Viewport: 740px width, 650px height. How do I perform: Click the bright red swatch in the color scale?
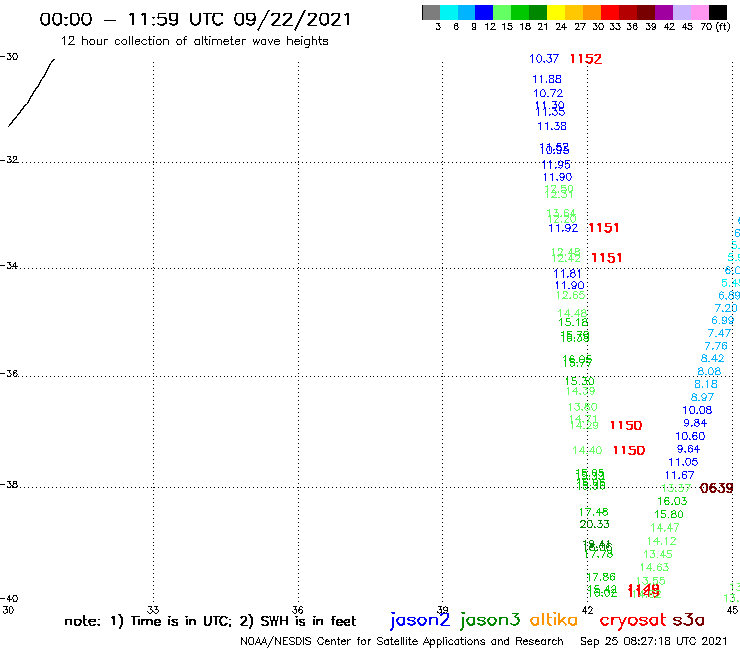(x=610, y=12)
